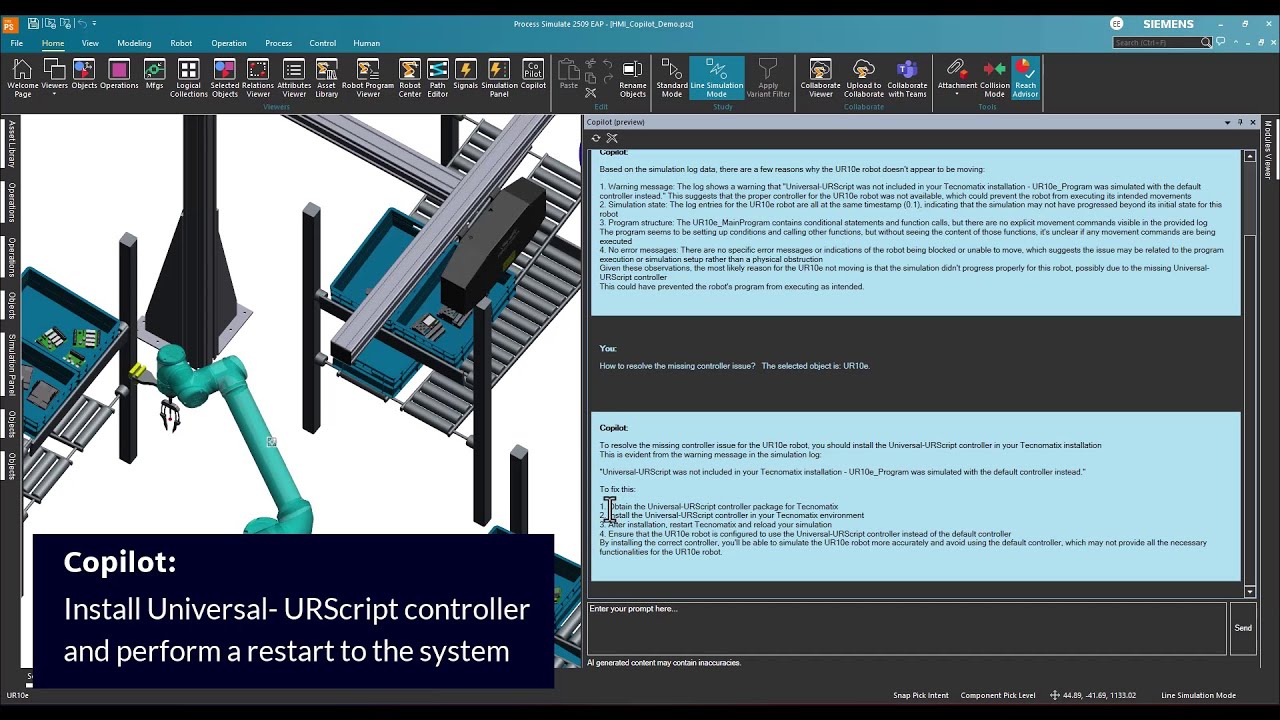
Task: Click Component Pick Level in the status bar
Action: [998, 695]
